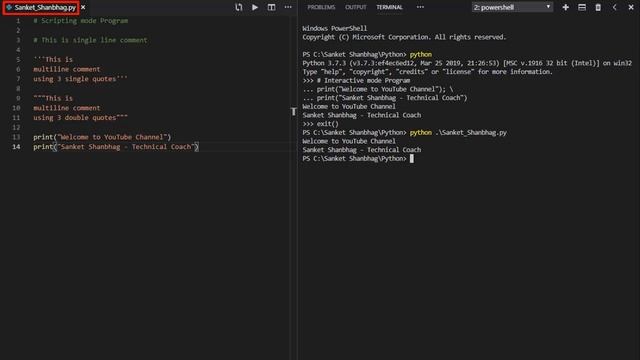Split the editor to the right

[x=271, y=7]
